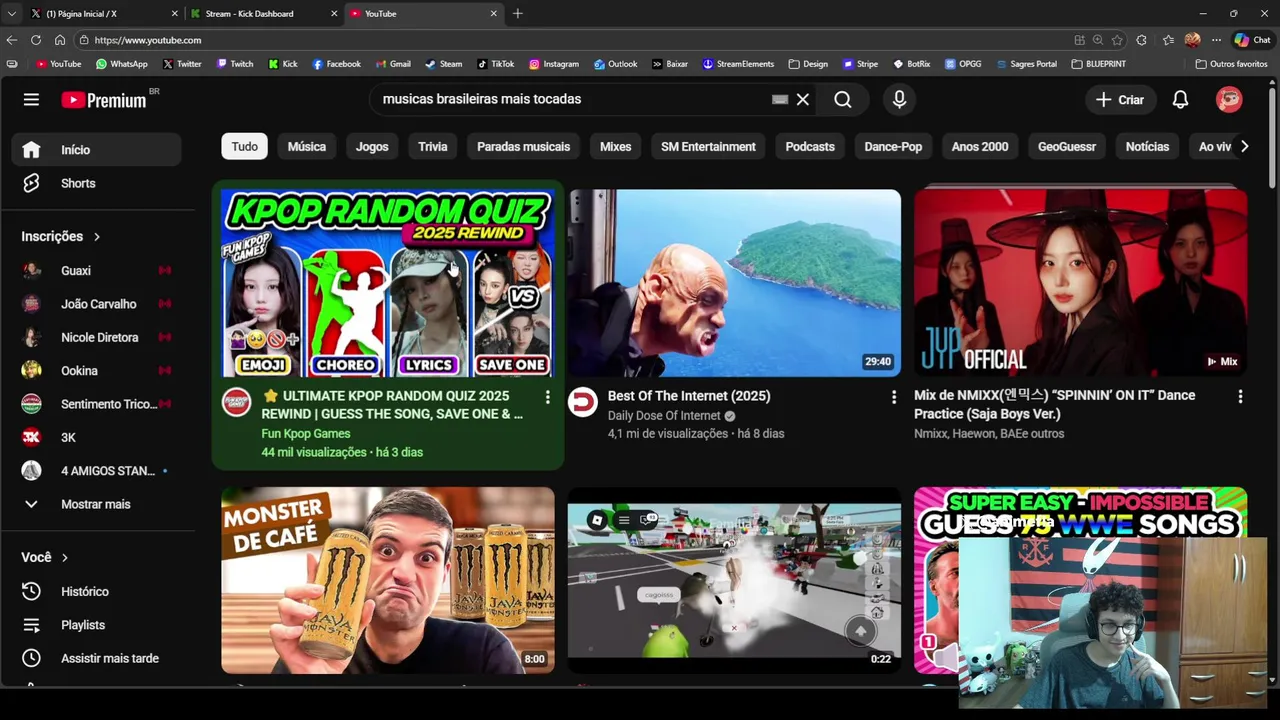This screenshot has width=1280, height=720.
Task: Open the TikTok bookmark
Action: coord(495,64)
